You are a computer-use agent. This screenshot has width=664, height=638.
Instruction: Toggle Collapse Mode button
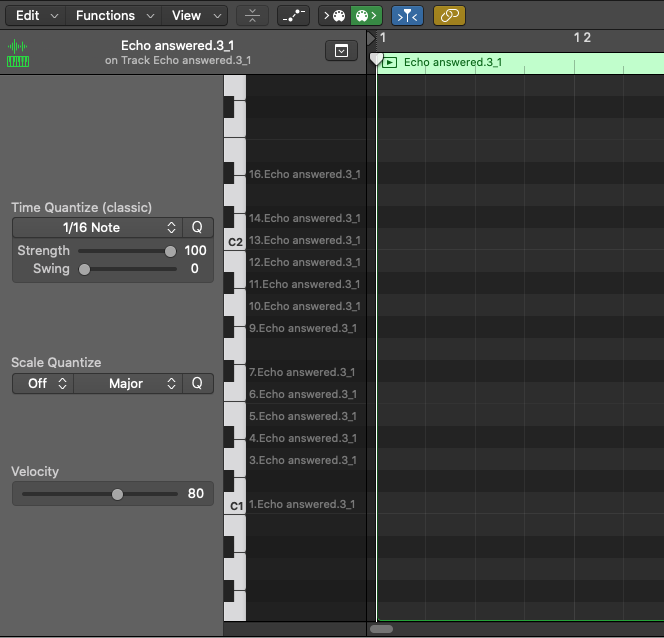(252, 16)
